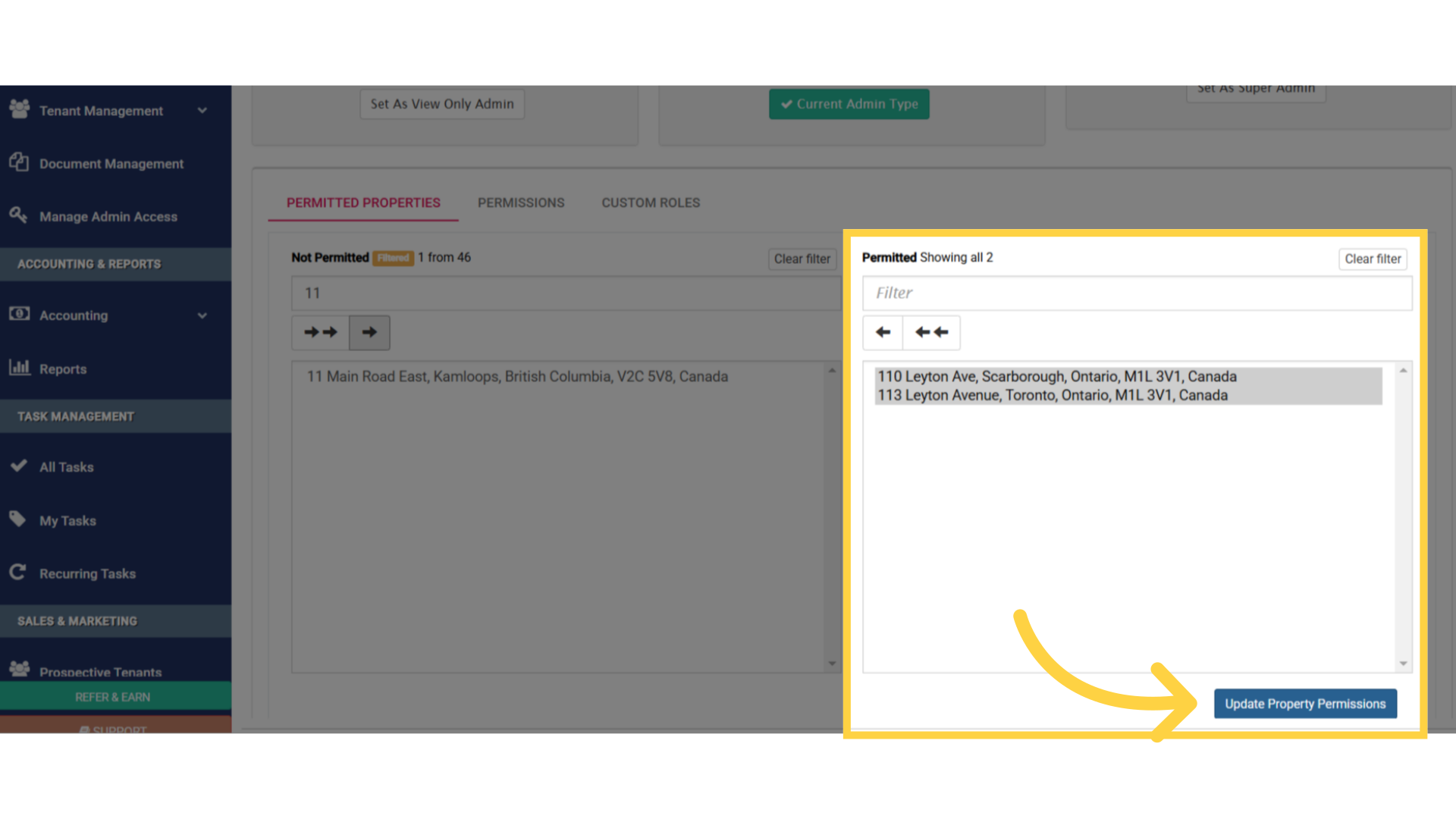Click the double left arrow to remove all
The height and width of the screenshot is (819, 1456).
tap(931, 332)
